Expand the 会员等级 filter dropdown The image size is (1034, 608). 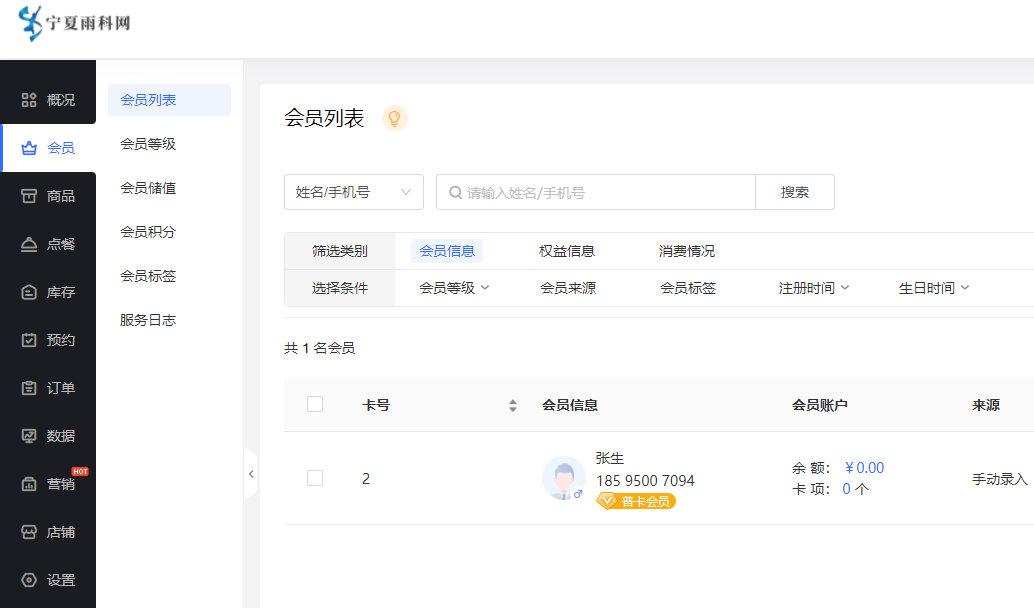pos(454,288)
